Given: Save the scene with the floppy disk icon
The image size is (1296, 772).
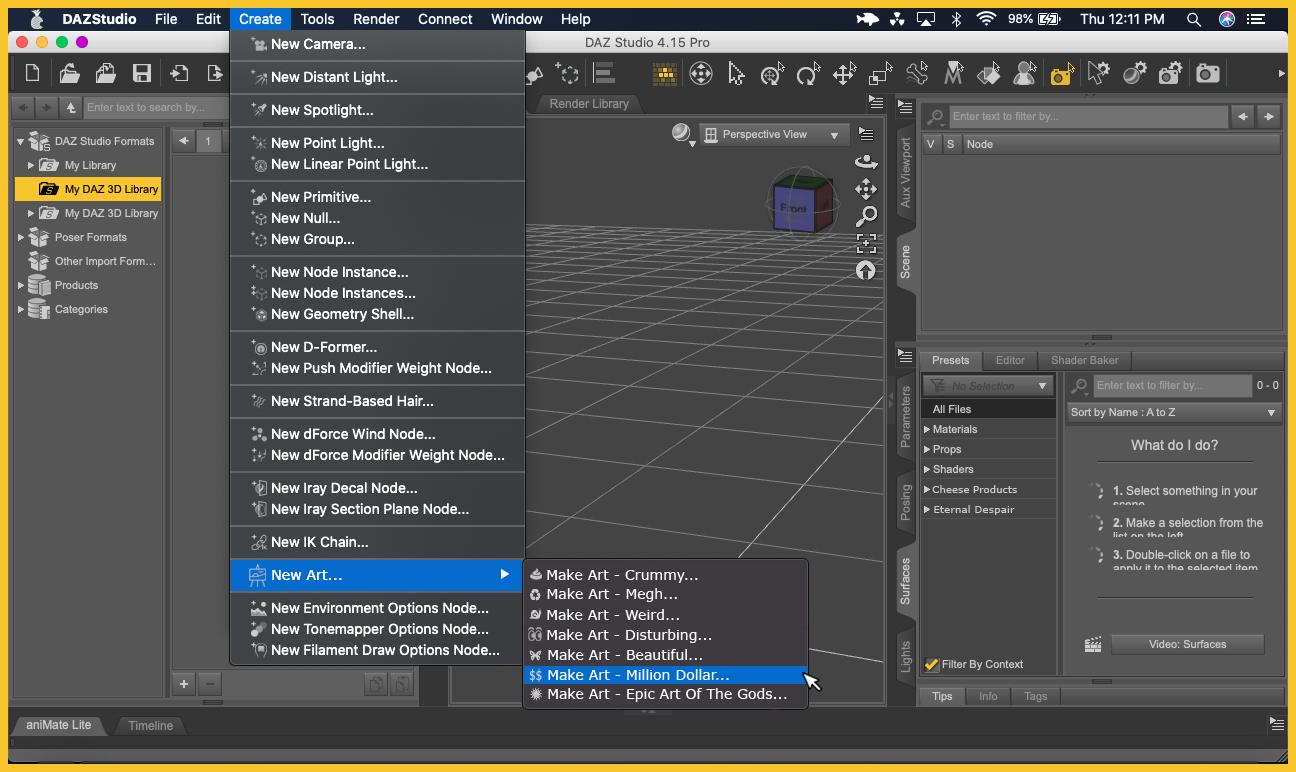Looking at the screenshot, I should (142, 73).
